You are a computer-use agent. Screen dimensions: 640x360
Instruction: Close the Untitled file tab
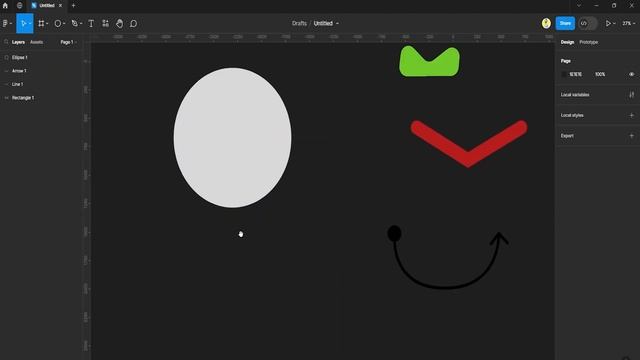point(60,6)
